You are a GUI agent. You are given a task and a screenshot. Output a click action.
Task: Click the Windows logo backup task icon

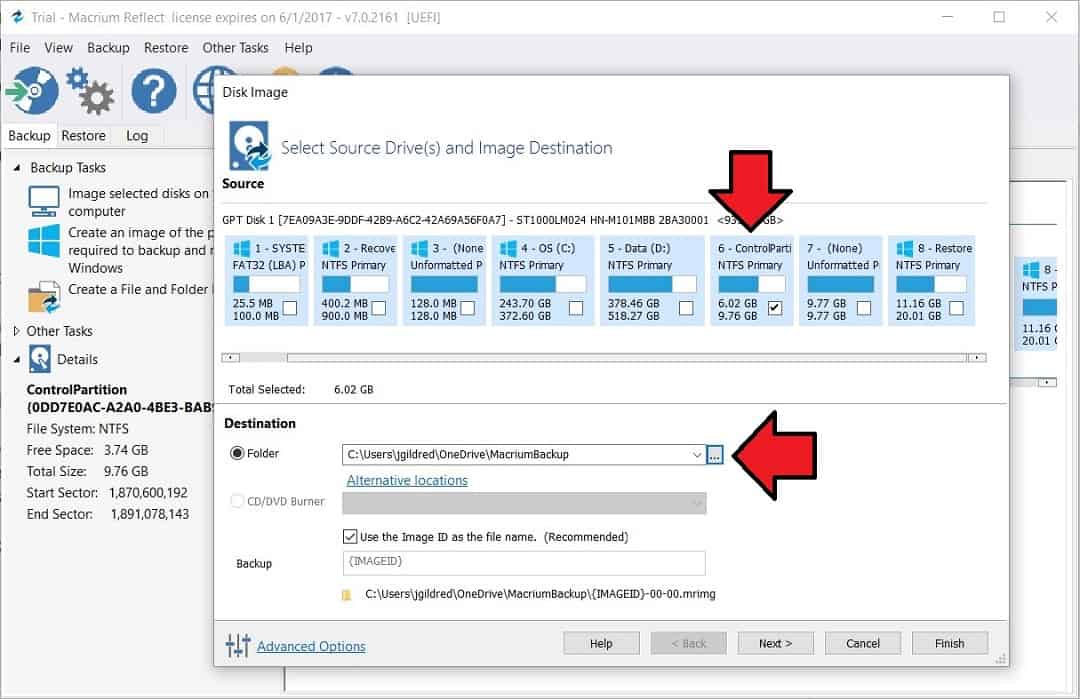pos(44,240)
